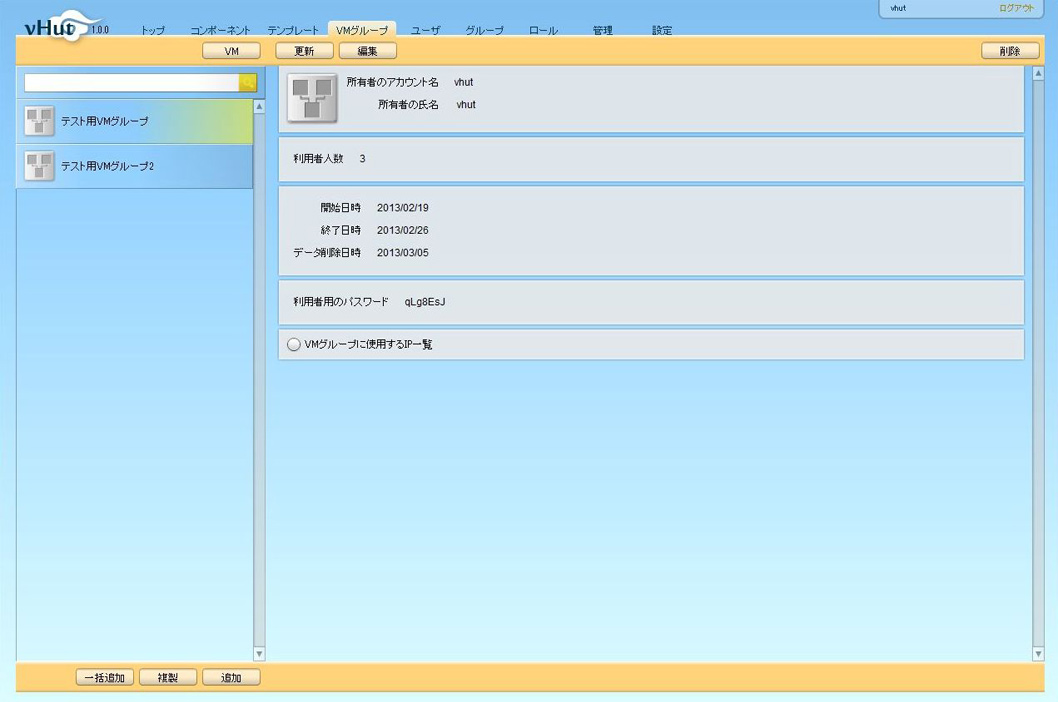Click the 更新 button
1058x702 pixels.
coord(304,51)
